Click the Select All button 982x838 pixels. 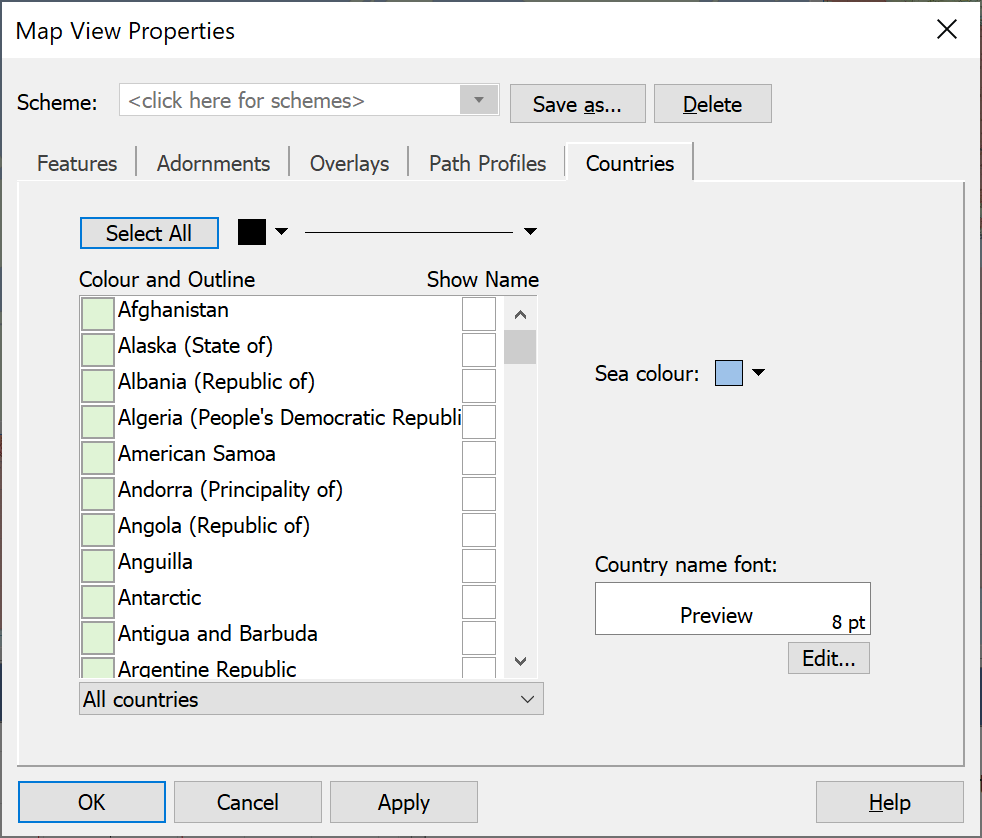click(x=149, y=233)
